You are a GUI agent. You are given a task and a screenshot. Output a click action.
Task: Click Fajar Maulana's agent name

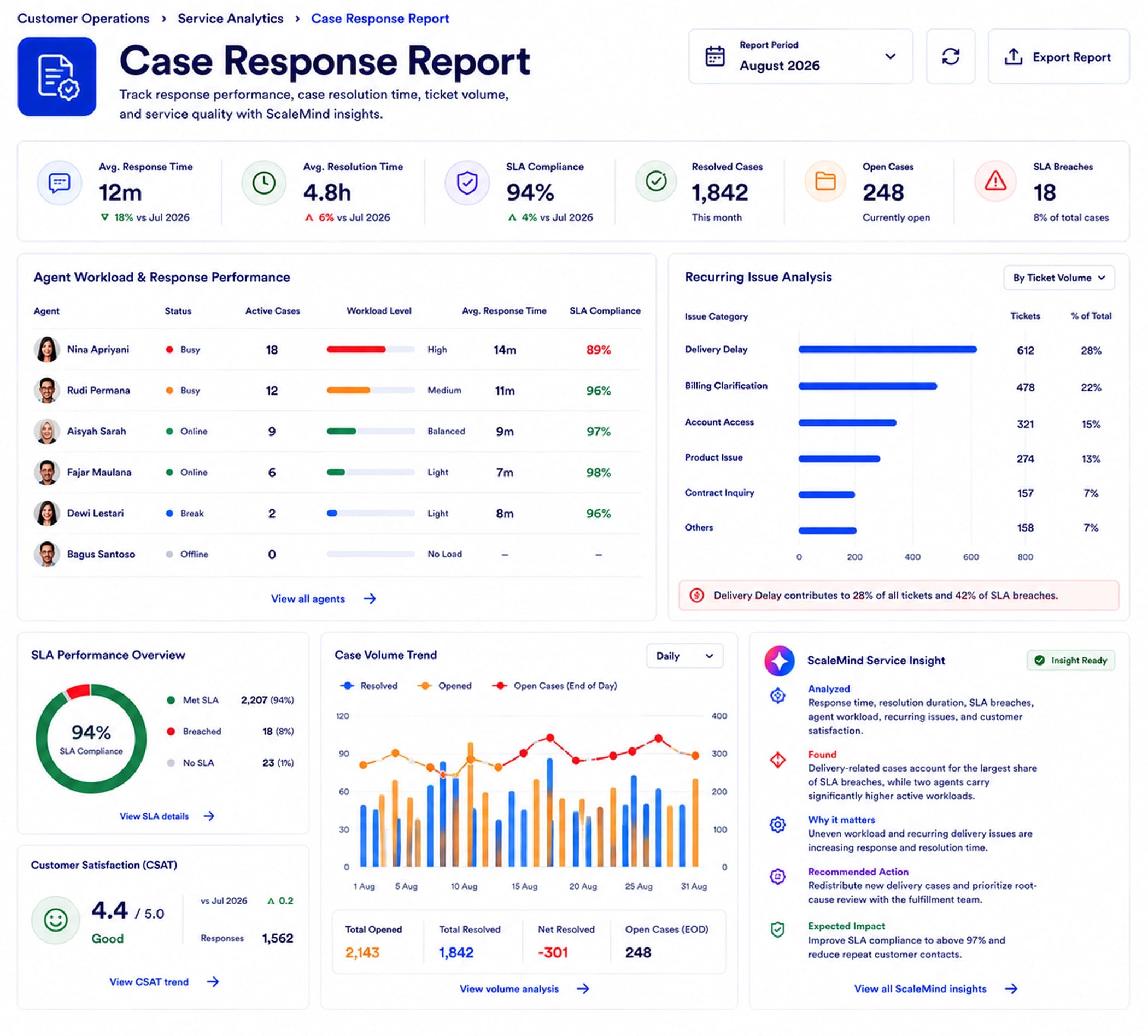tap(99, 473)
